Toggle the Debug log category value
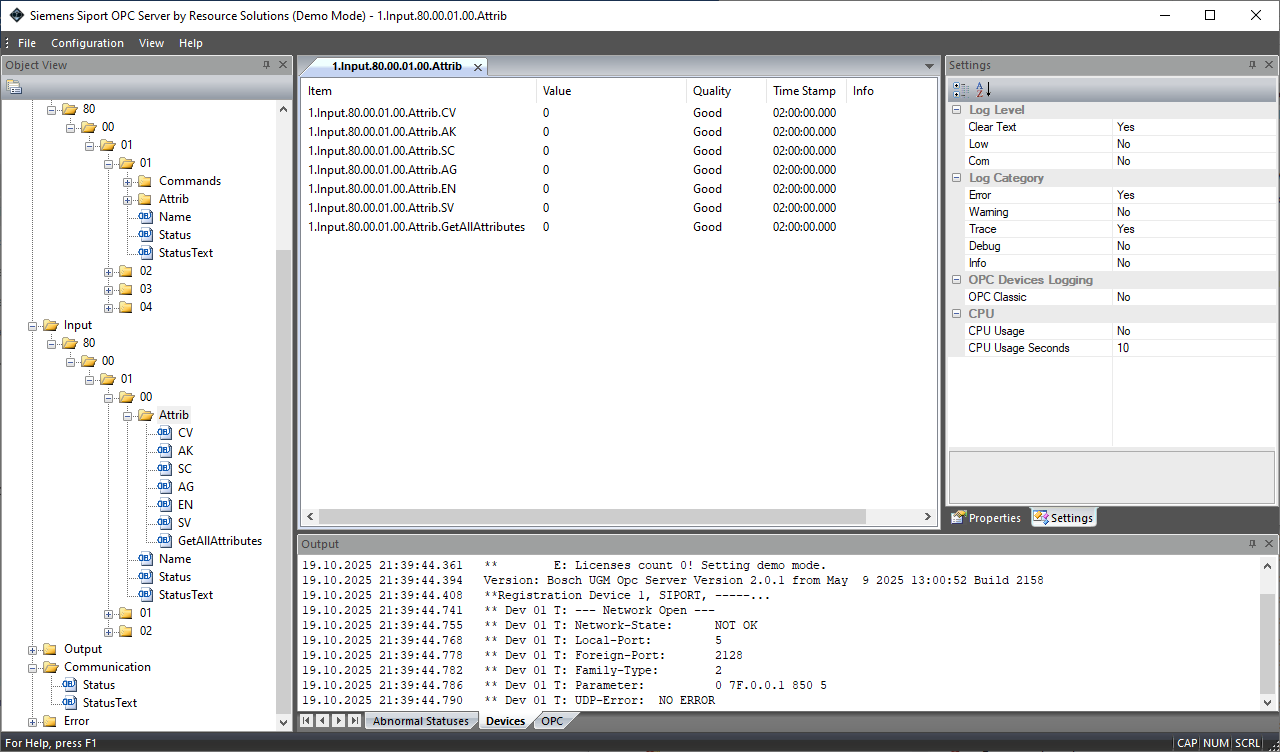This screenshot has width=1280, height=752. coord(1192,246)
